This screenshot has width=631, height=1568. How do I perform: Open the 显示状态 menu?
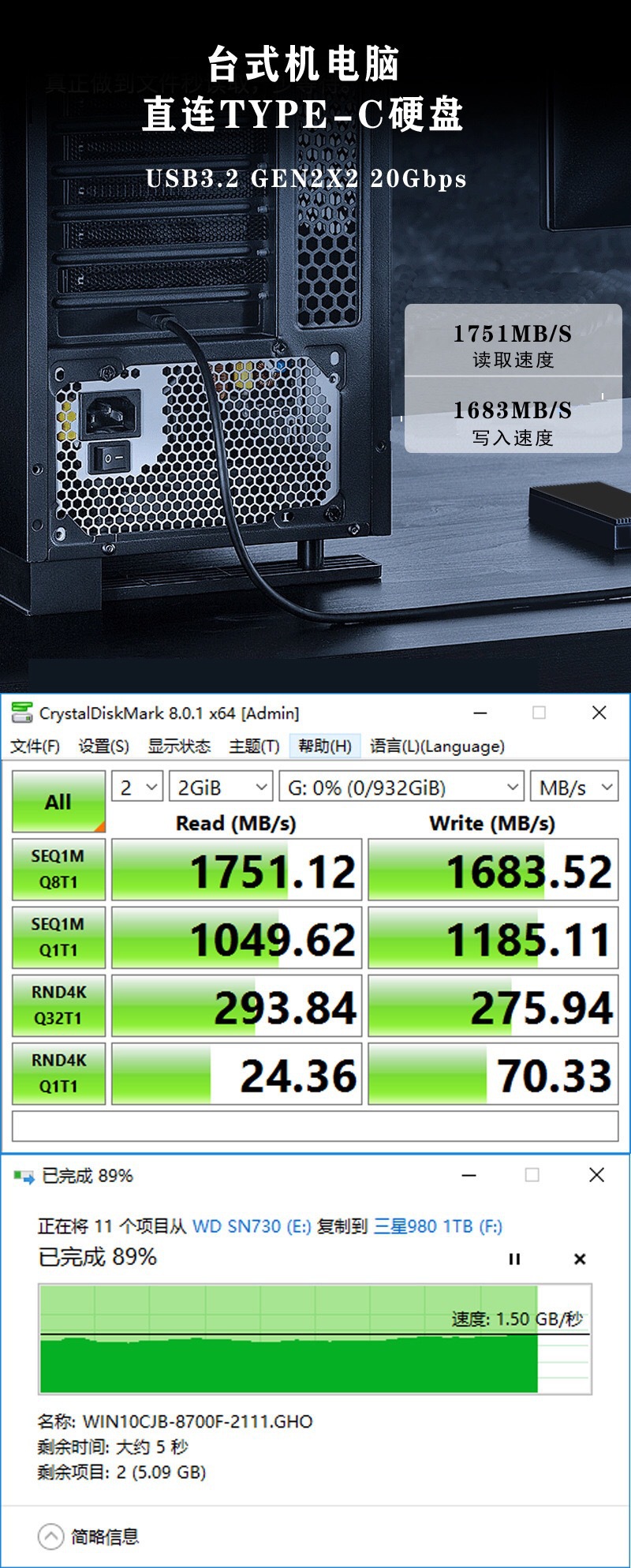(x=179, y=746)
